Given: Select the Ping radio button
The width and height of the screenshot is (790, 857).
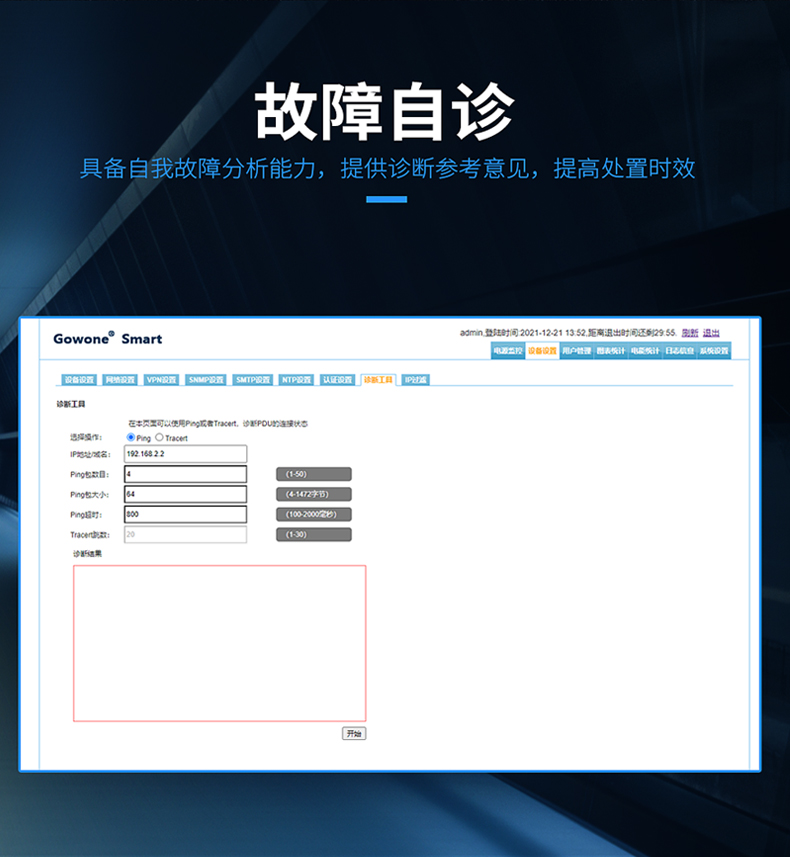Looking at the screenshot, I should [x=131, y=438].
